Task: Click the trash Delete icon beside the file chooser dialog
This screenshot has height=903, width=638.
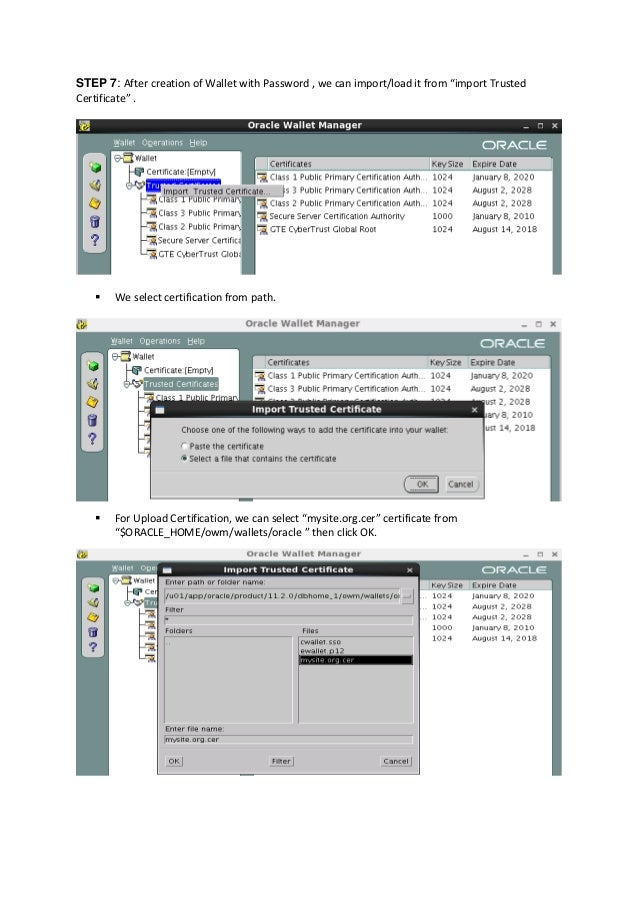Action: click(x=93, y=632)
